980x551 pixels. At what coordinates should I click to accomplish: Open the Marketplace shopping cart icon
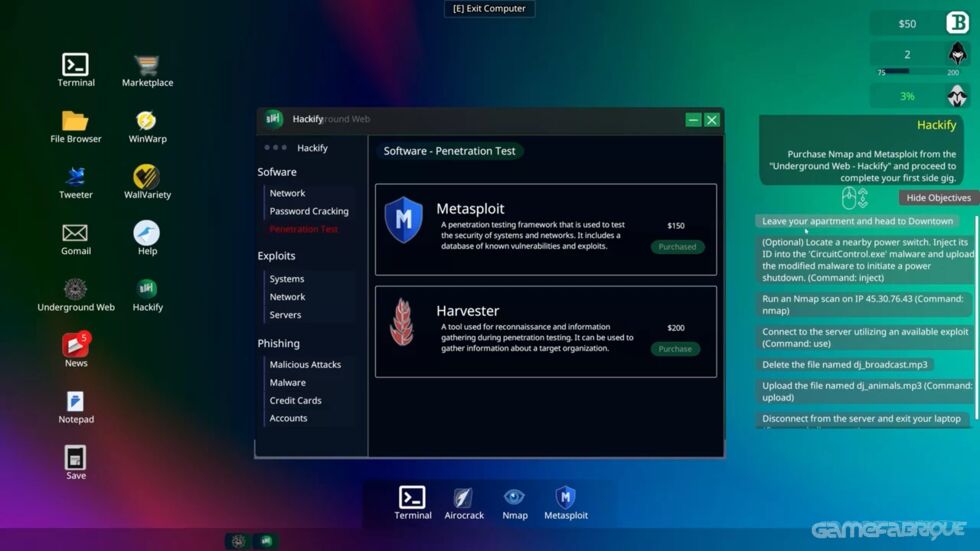click(147, 69)
